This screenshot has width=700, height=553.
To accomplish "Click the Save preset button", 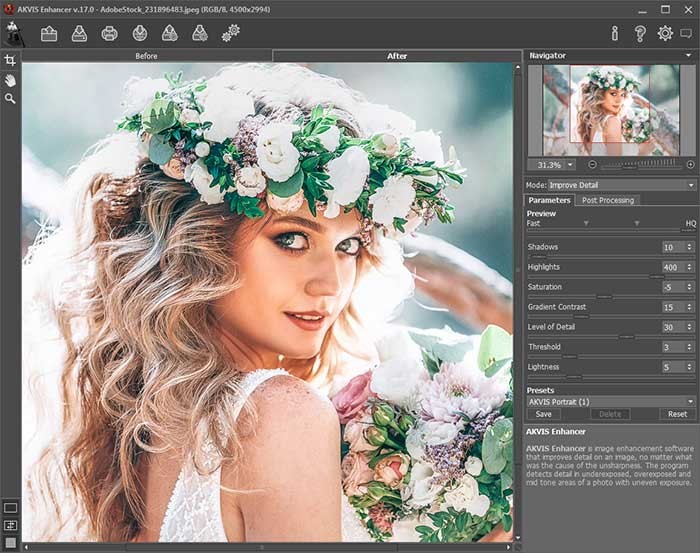I will pos(543,414).
